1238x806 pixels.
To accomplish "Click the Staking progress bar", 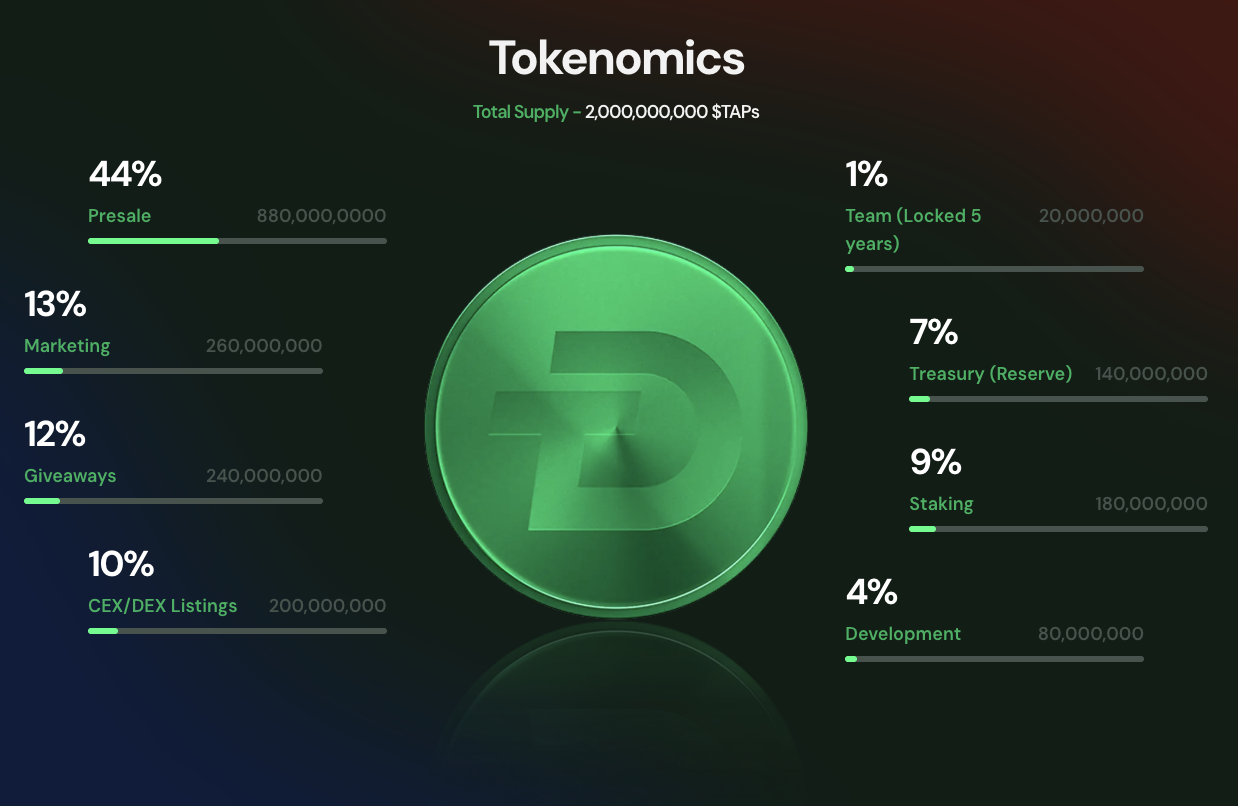I will click(x=1058, y=529).
